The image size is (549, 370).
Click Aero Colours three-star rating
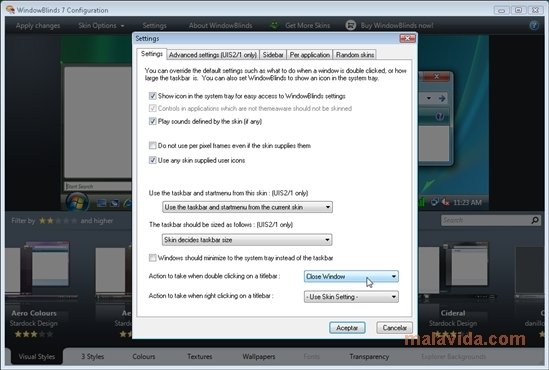(x=34, y=334)
